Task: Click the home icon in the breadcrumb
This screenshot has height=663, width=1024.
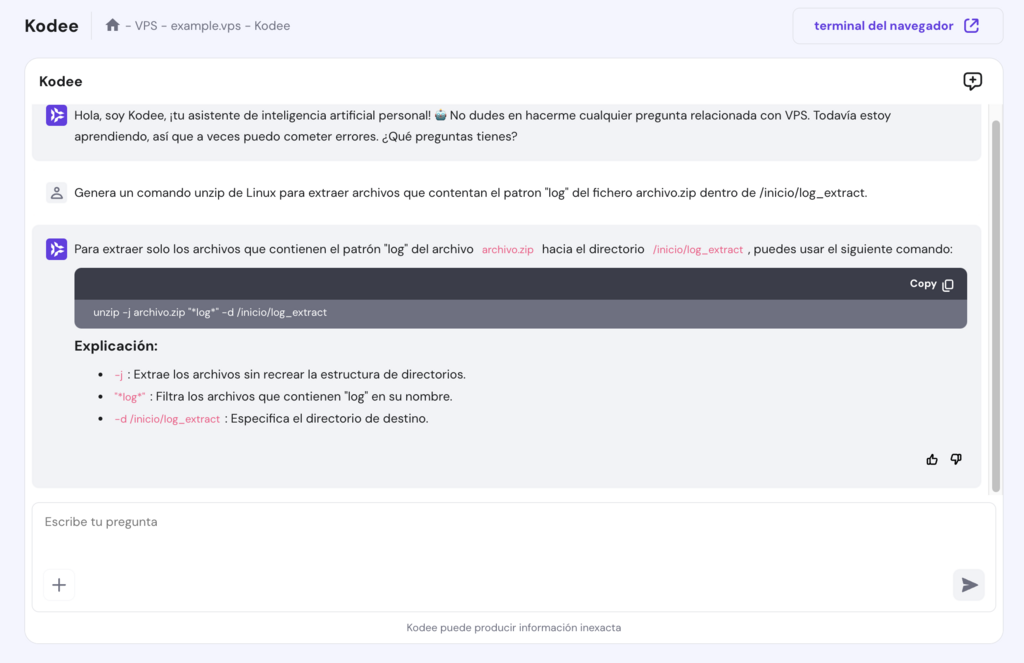Action: pyautogui.click(x=110, y=25)
